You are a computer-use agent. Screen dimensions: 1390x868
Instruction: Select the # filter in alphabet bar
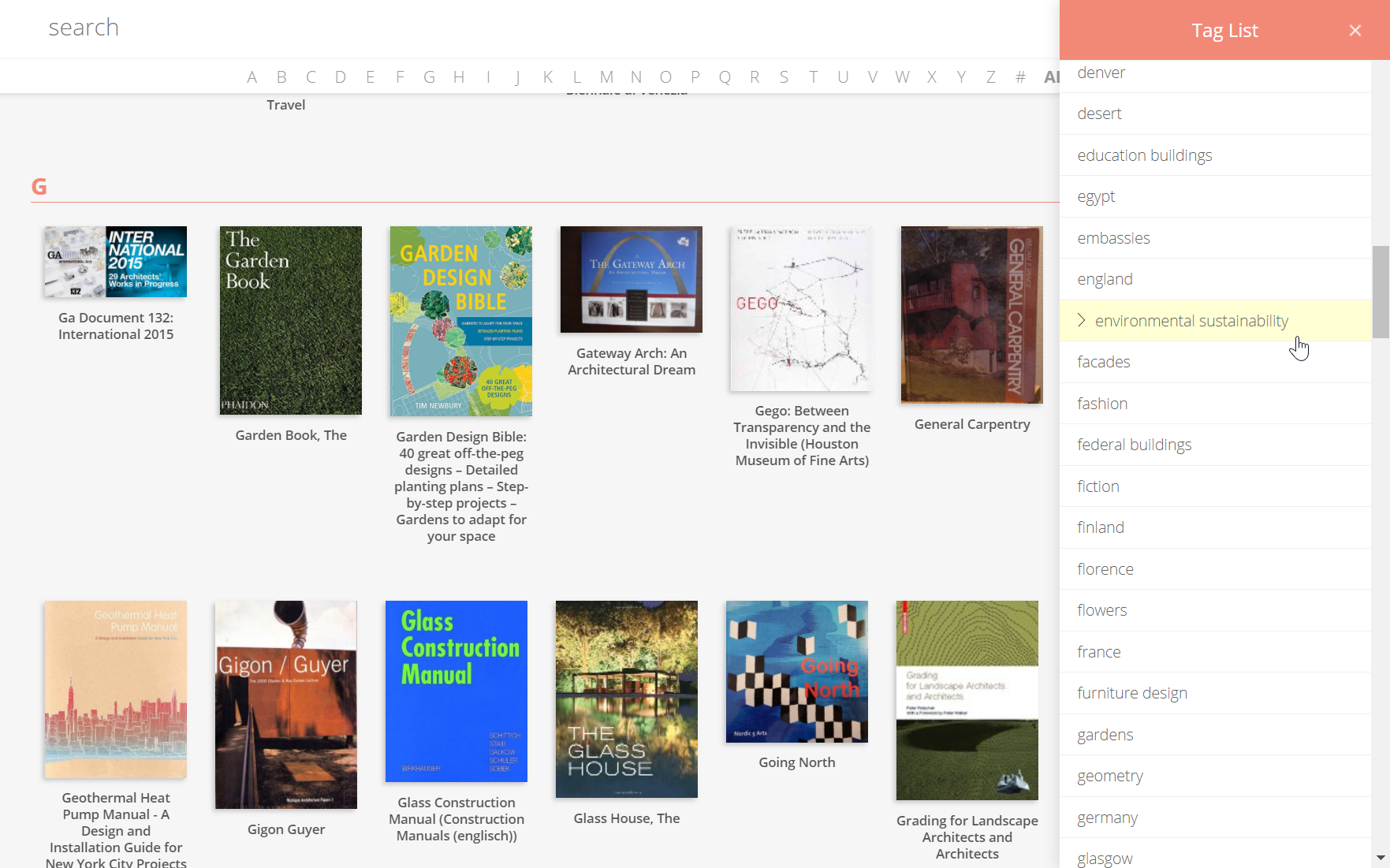1020,77
